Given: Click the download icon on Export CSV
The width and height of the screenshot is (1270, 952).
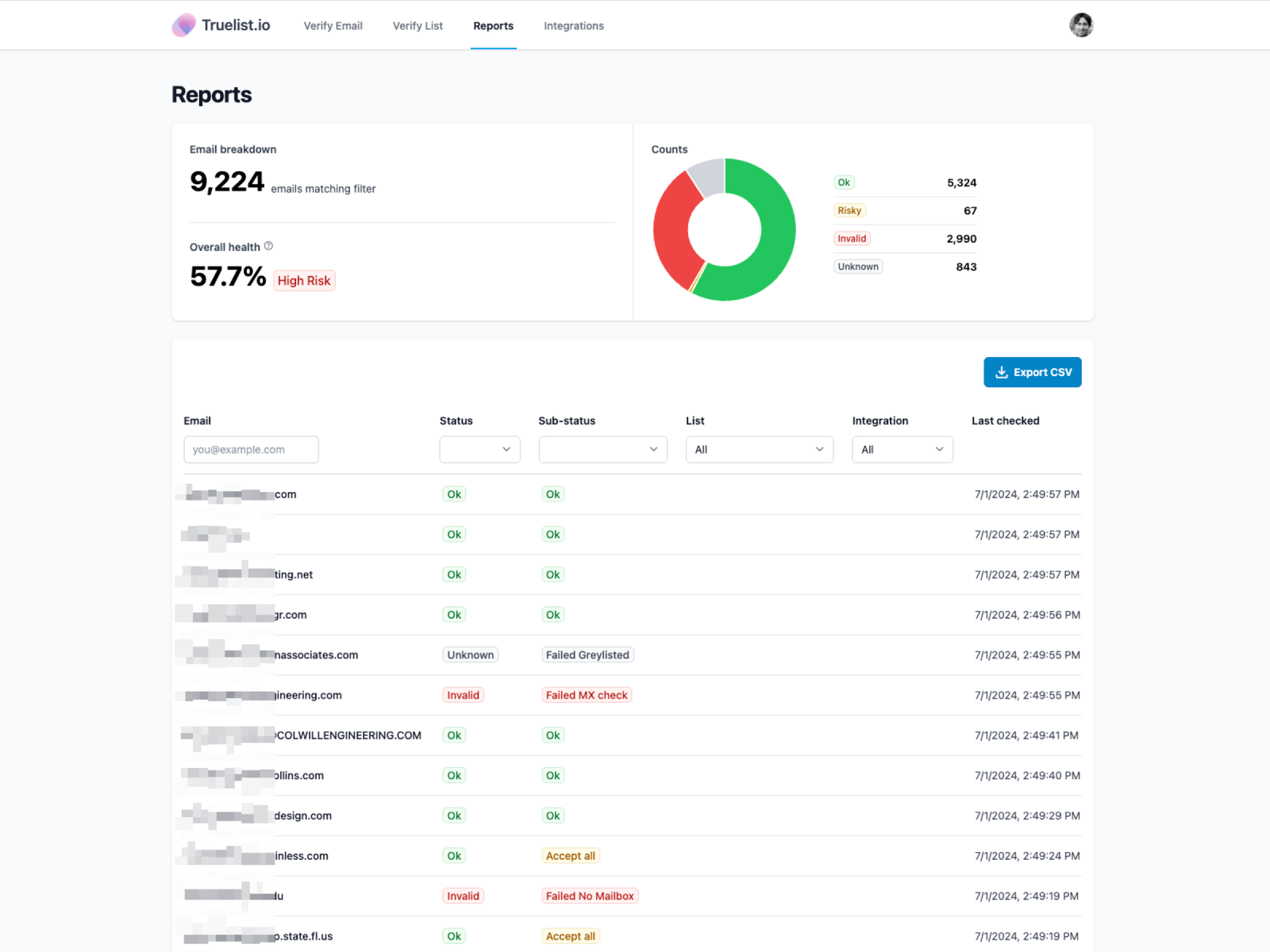Looking at the screenshot, I should (1002, 372).
